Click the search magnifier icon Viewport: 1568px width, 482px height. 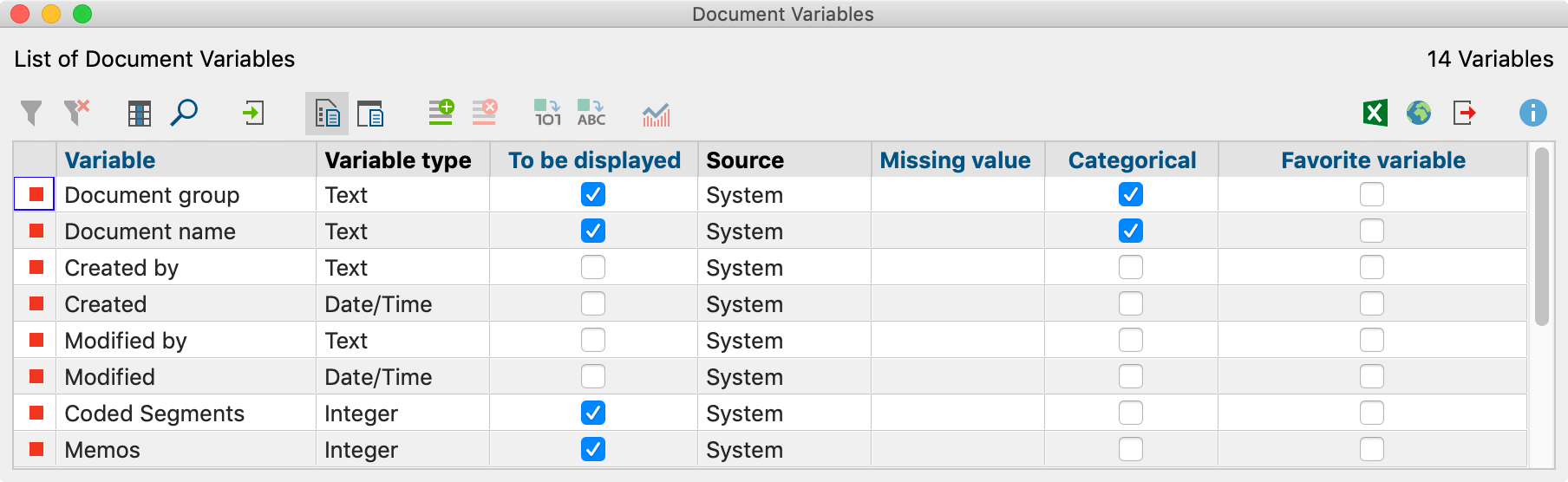tap(184, 113)
